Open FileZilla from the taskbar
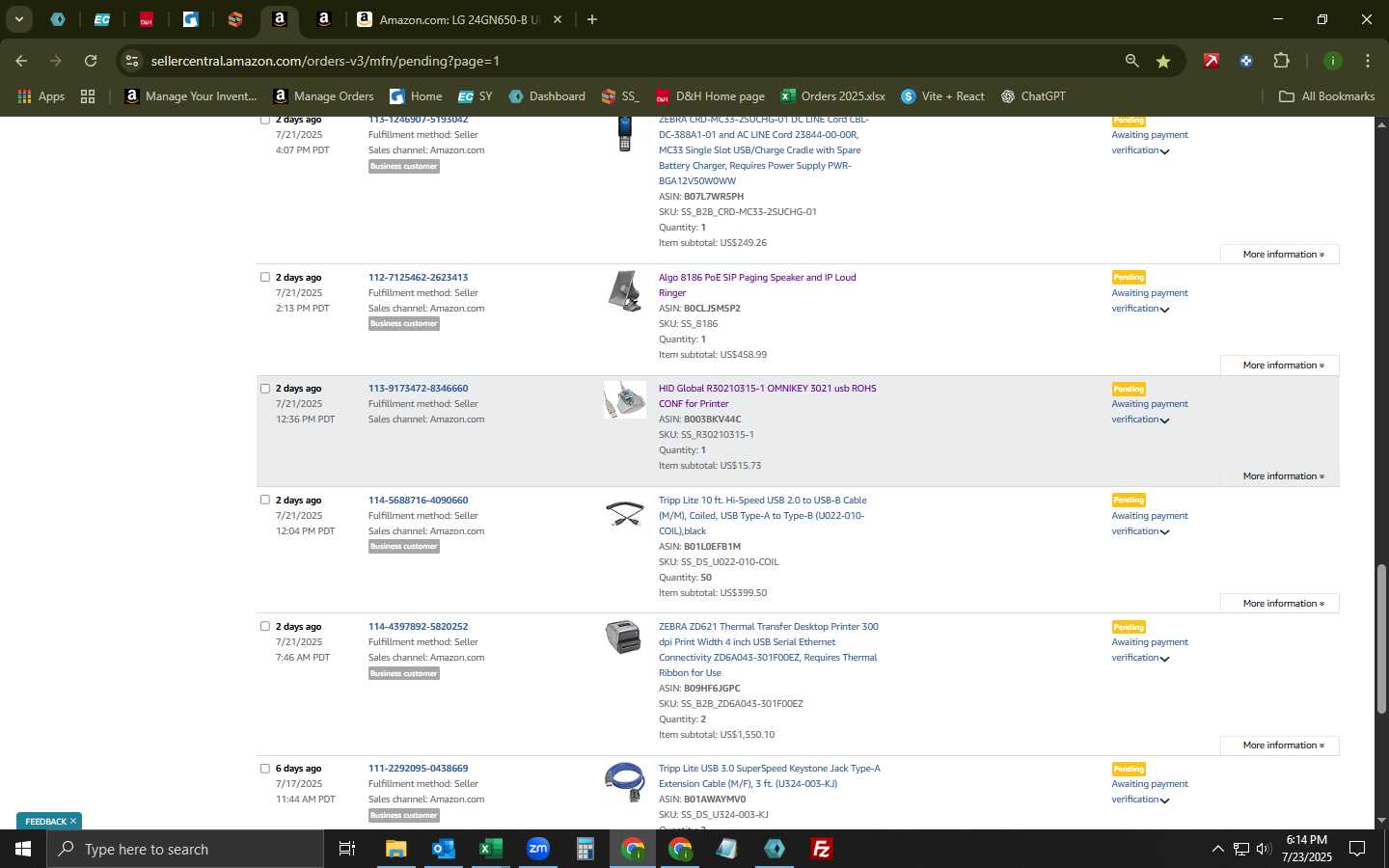This screenshot has width=1389, height=868. [822, 849]
